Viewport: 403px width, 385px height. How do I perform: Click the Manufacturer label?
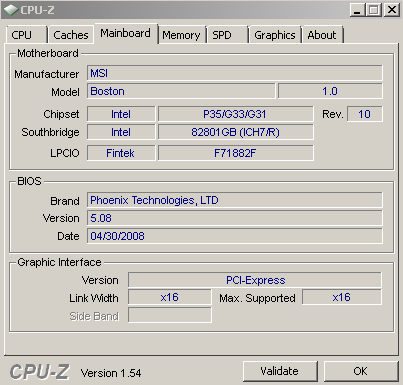[x=47, y=74]
